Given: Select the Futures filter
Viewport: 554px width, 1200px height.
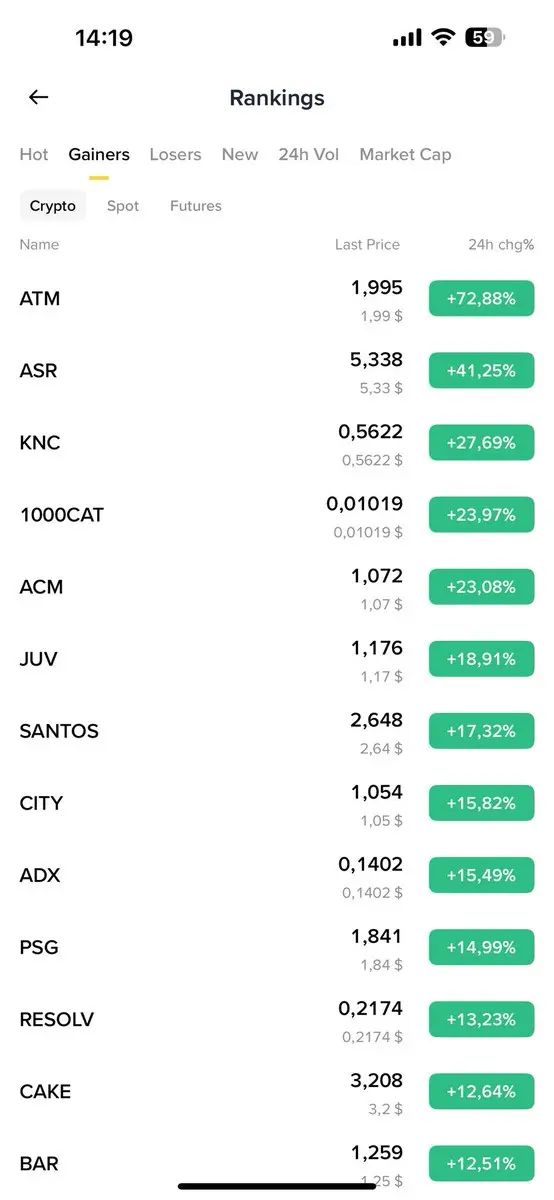Looking at the screenshot, I should pyautogui.click(x=196, y=206).
